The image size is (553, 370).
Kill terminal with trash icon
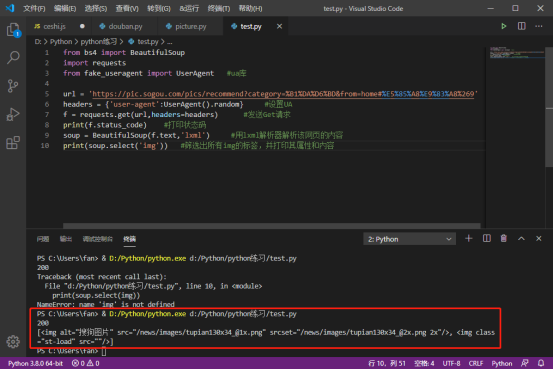[x=504, y=239]
